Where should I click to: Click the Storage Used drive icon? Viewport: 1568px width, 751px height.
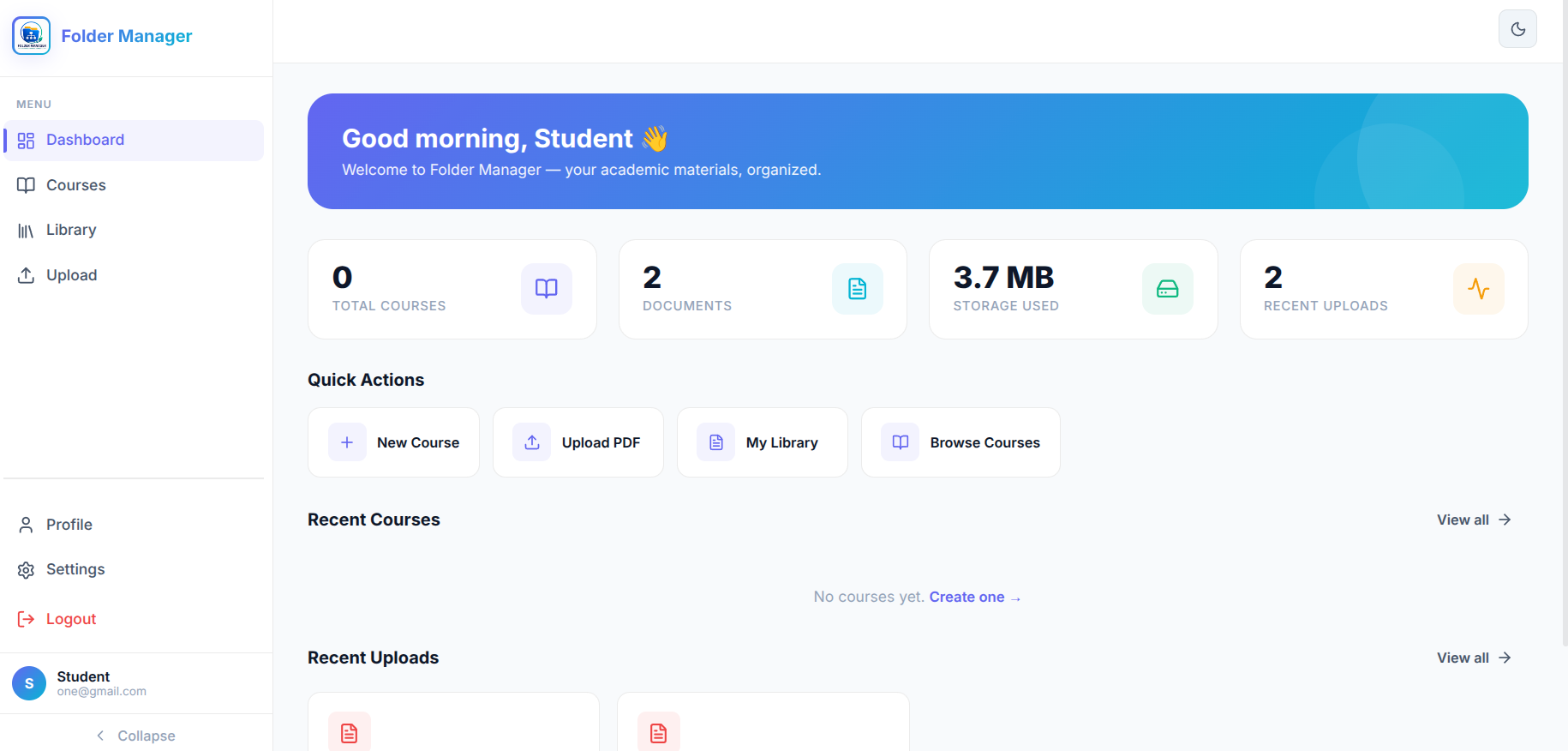click(x=1168, y=289)
